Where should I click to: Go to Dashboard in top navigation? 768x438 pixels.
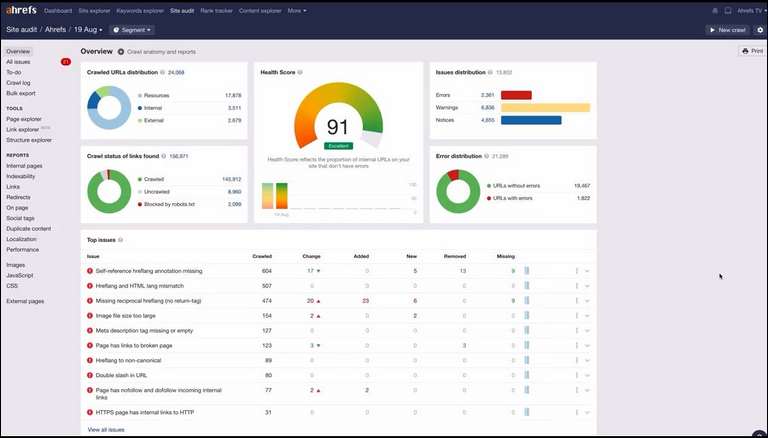58,10
